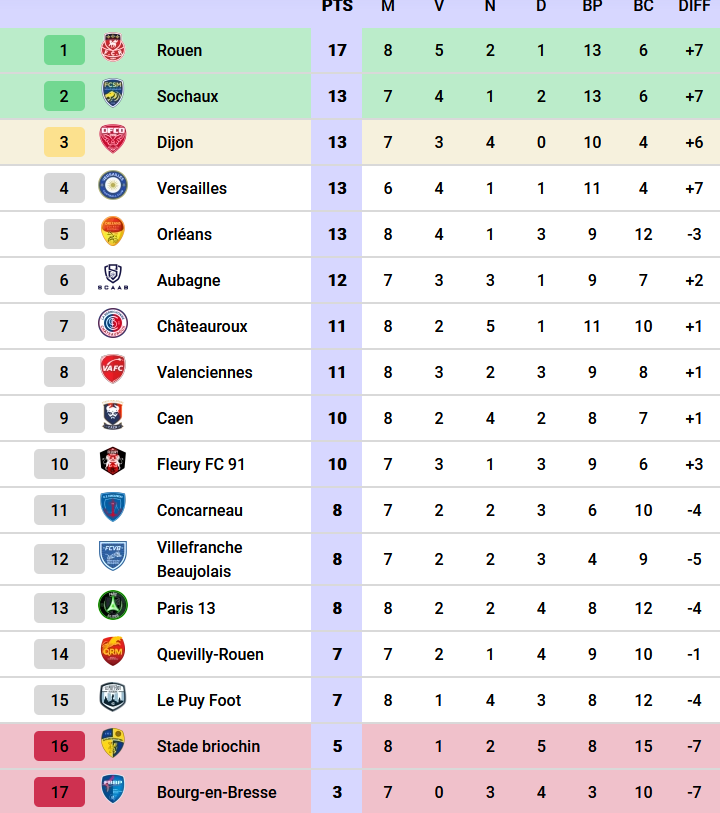Image resolution: width=720 pixels, height=813 pixels.
Task: Click the DIFF column header
Action: 693,7
